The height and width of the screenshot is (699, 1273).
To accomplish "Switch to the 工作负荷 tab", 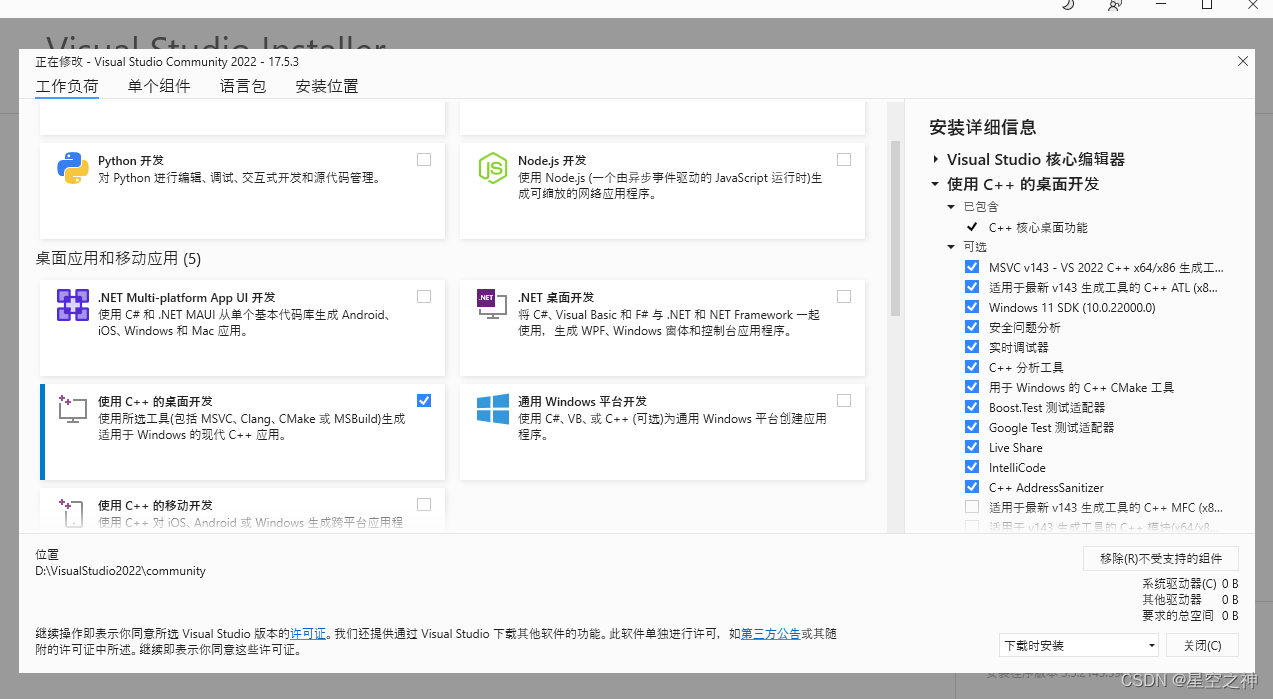I will point(67,86).
